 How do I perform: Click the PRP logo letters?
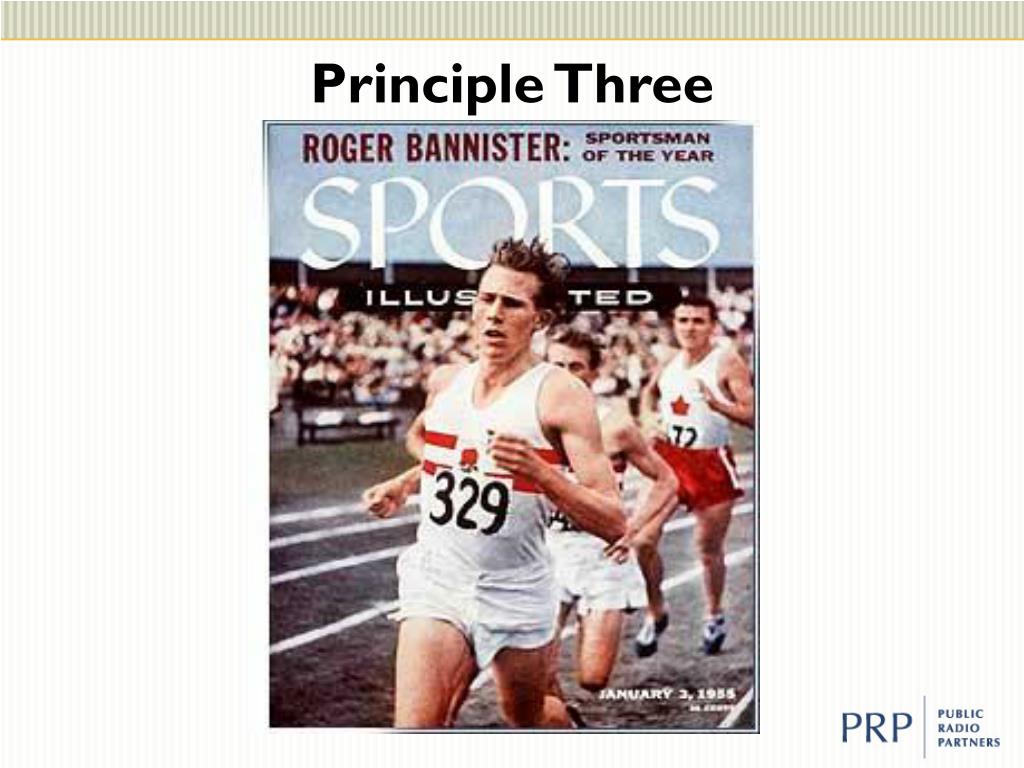pyautogui.click(x=876, y=728)
